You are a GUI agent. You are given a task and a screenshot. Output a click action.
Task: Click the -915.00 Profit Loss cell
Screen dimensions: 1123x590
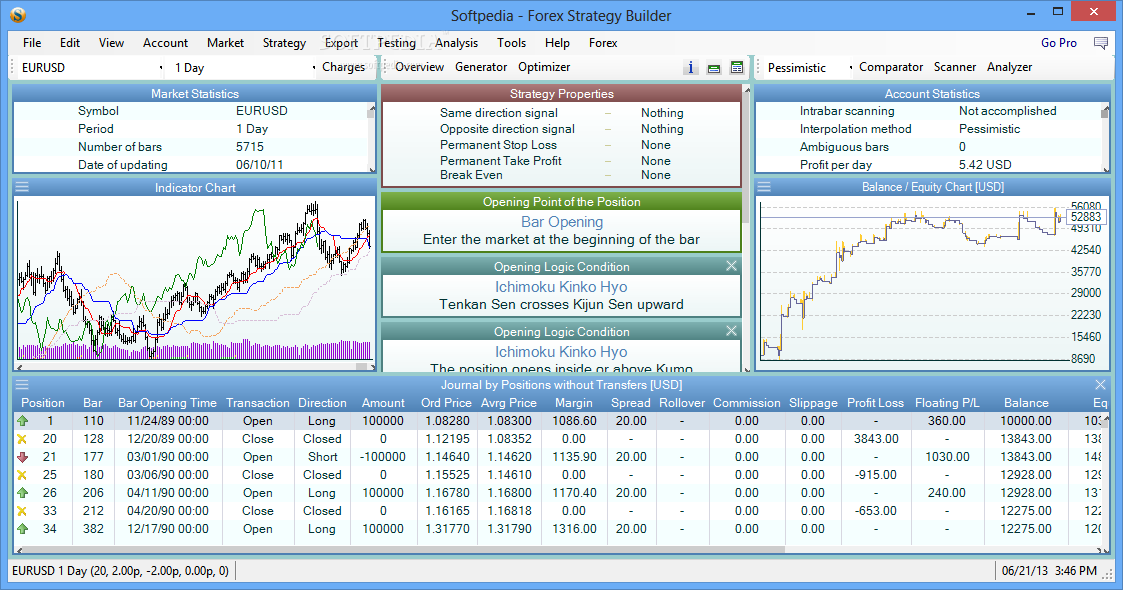tap(875, 475)
